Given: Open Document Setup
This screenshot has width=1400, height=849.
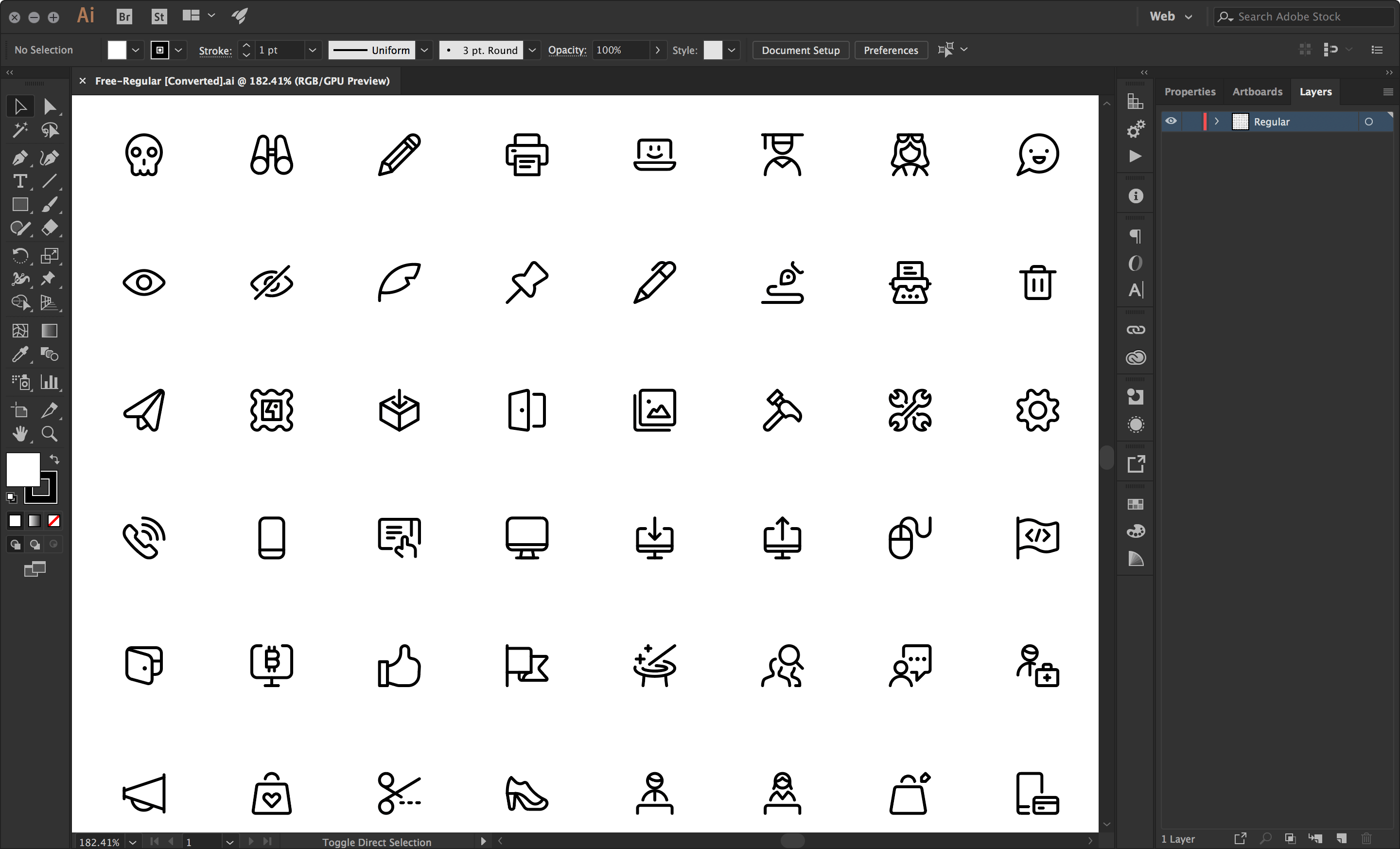Looking at the screenshot, I should point(800,50).
